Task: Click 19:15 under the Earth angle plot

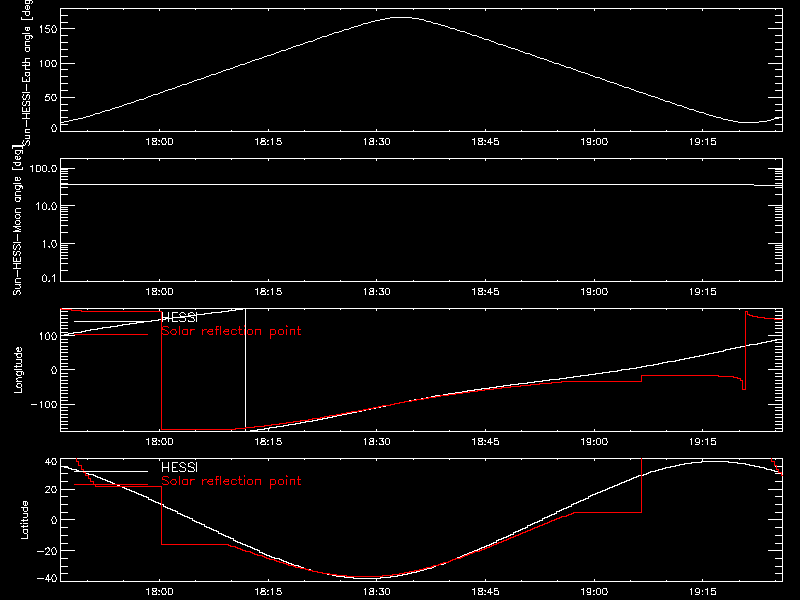Action: (703, 142)
